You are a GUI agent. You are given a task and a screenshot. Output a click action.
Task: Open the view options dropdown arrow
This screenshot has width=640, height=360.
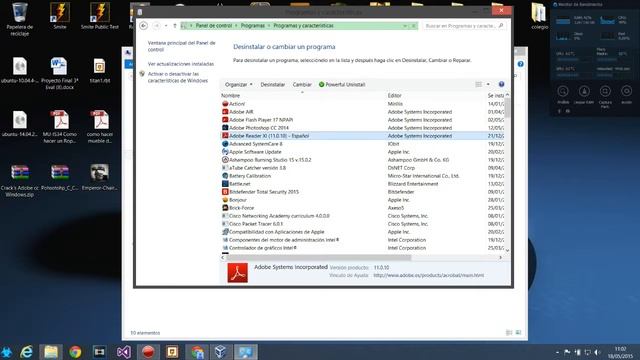488,84
